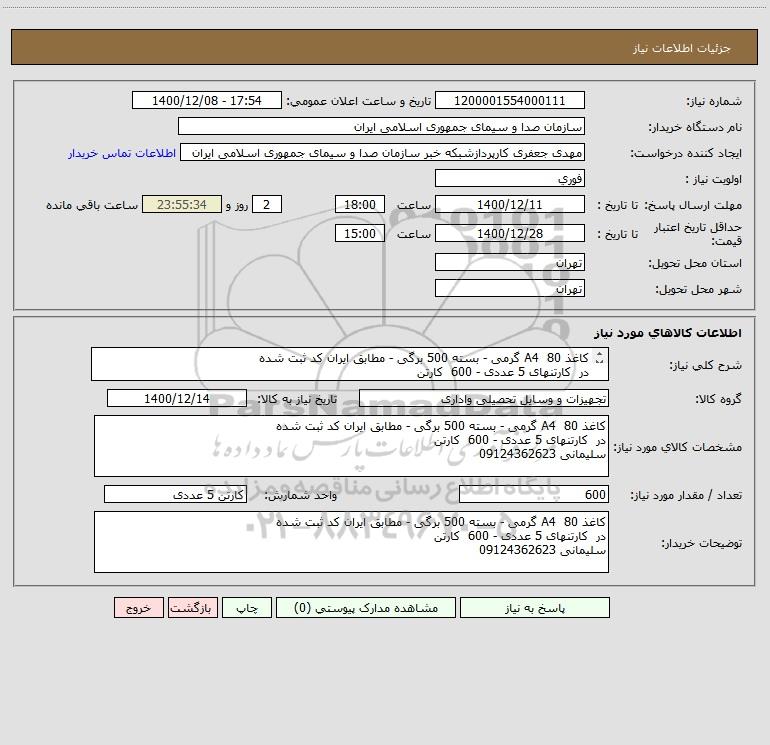Open مشاهده مدارک پیوستی (0) button
This screenshot has height=745, width=770.
coord(366,608)
